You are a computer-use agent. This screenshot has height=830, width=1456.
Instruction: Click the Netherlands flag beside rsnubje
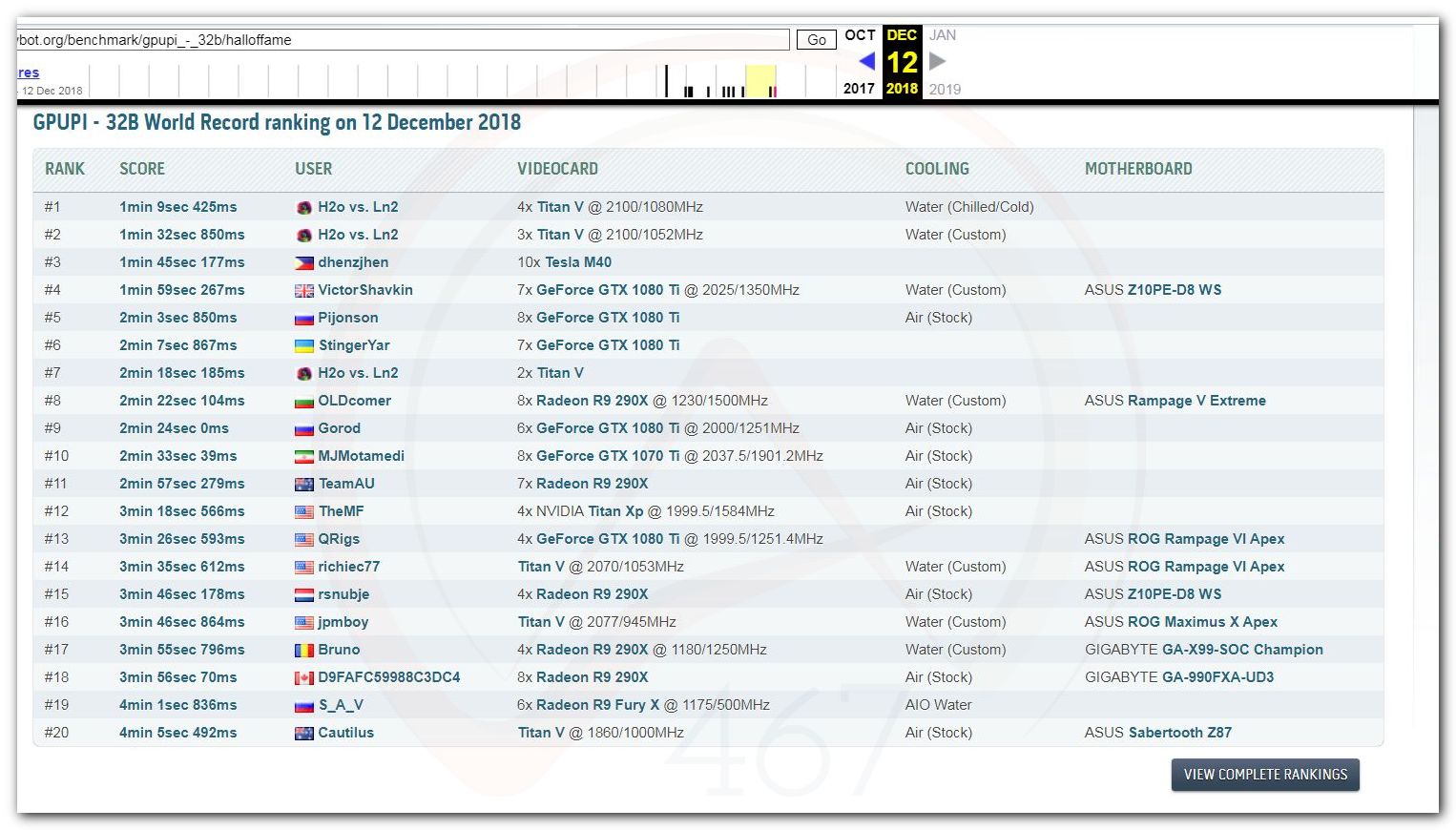(x=304, y=594)
